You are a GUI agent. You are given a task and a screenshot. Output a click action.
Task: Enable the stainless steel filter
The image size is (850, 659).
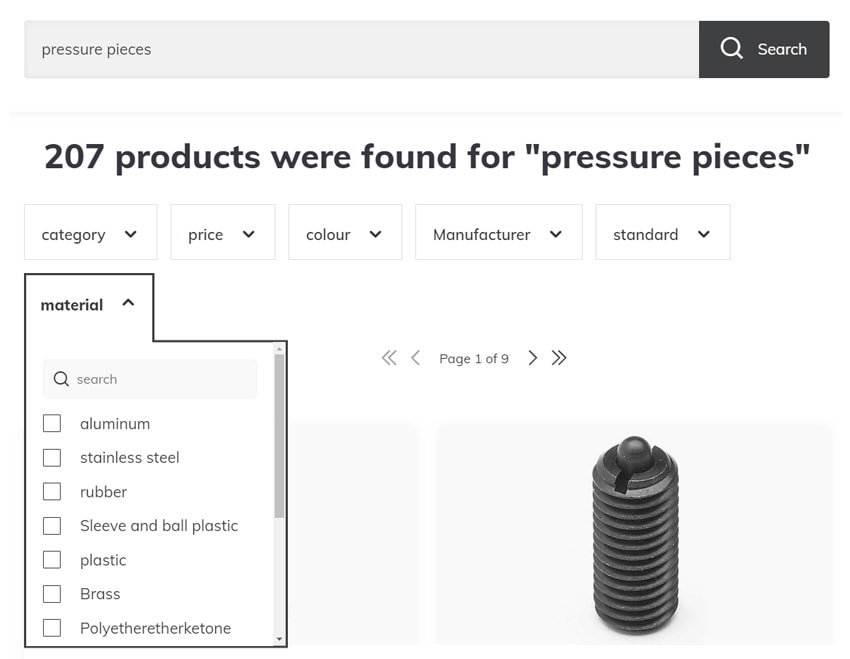tap(52, 457)
